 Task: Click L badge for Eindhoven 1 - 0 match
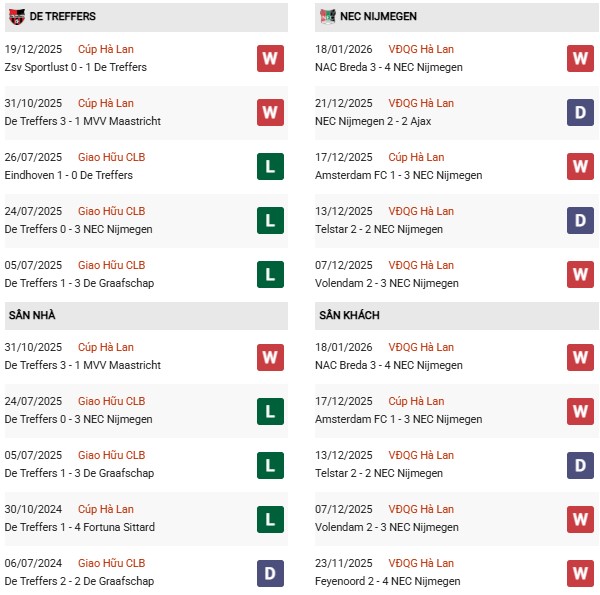(x=270, y=167)
